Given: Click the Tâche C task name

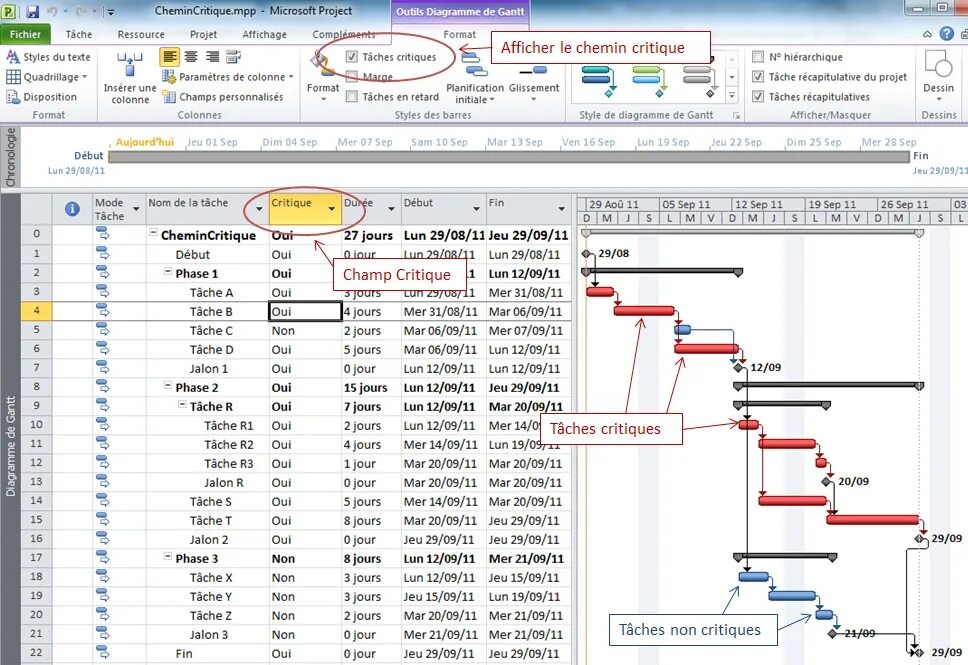Looking at the screenshot, I should pos(211,330).
